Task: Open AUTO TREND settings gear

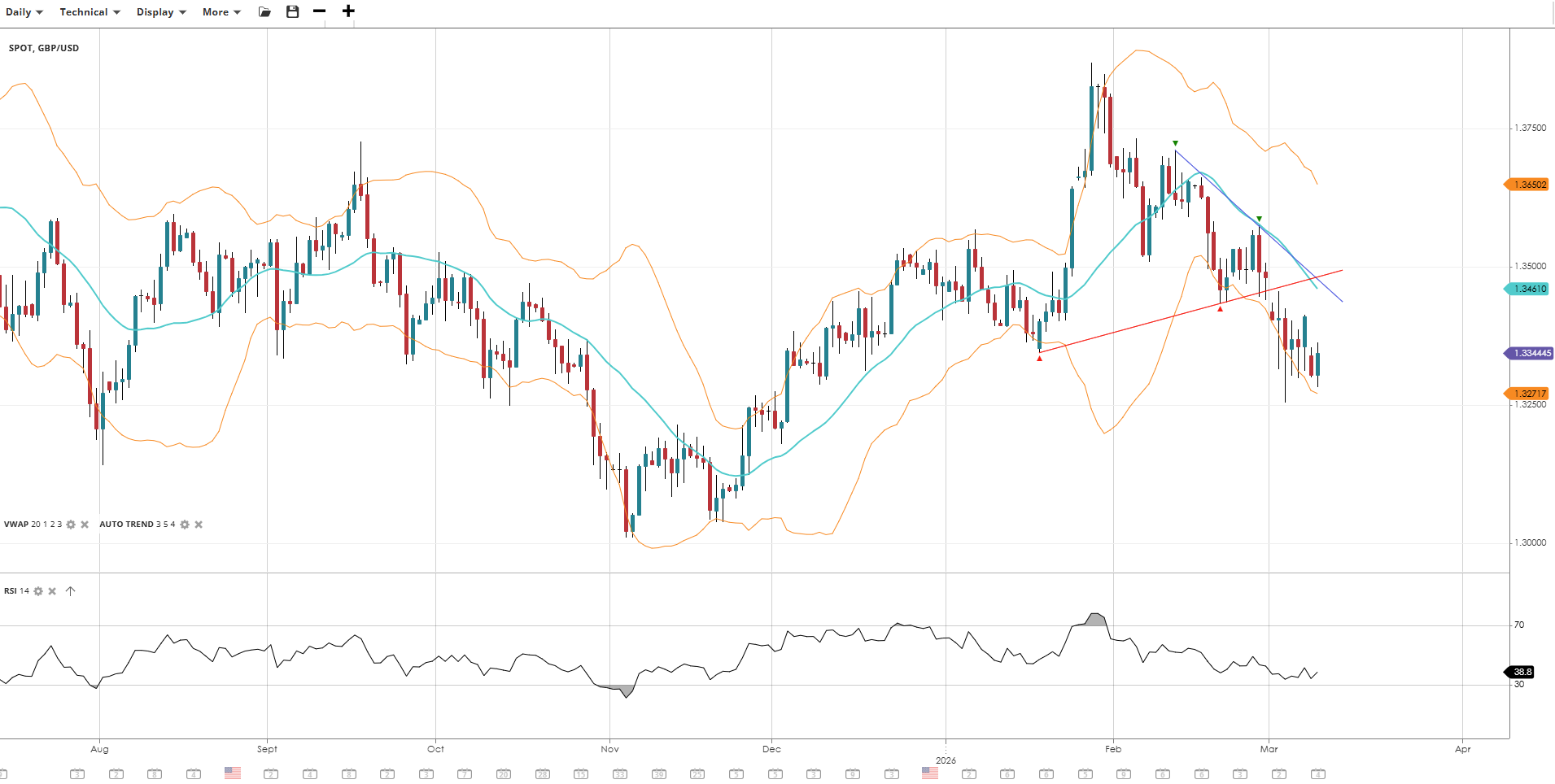Action: (x=185, y=525)
